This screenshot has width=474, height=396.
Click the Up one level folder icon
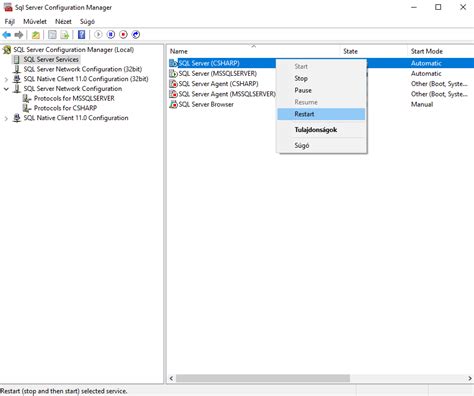tap(36, 35)
